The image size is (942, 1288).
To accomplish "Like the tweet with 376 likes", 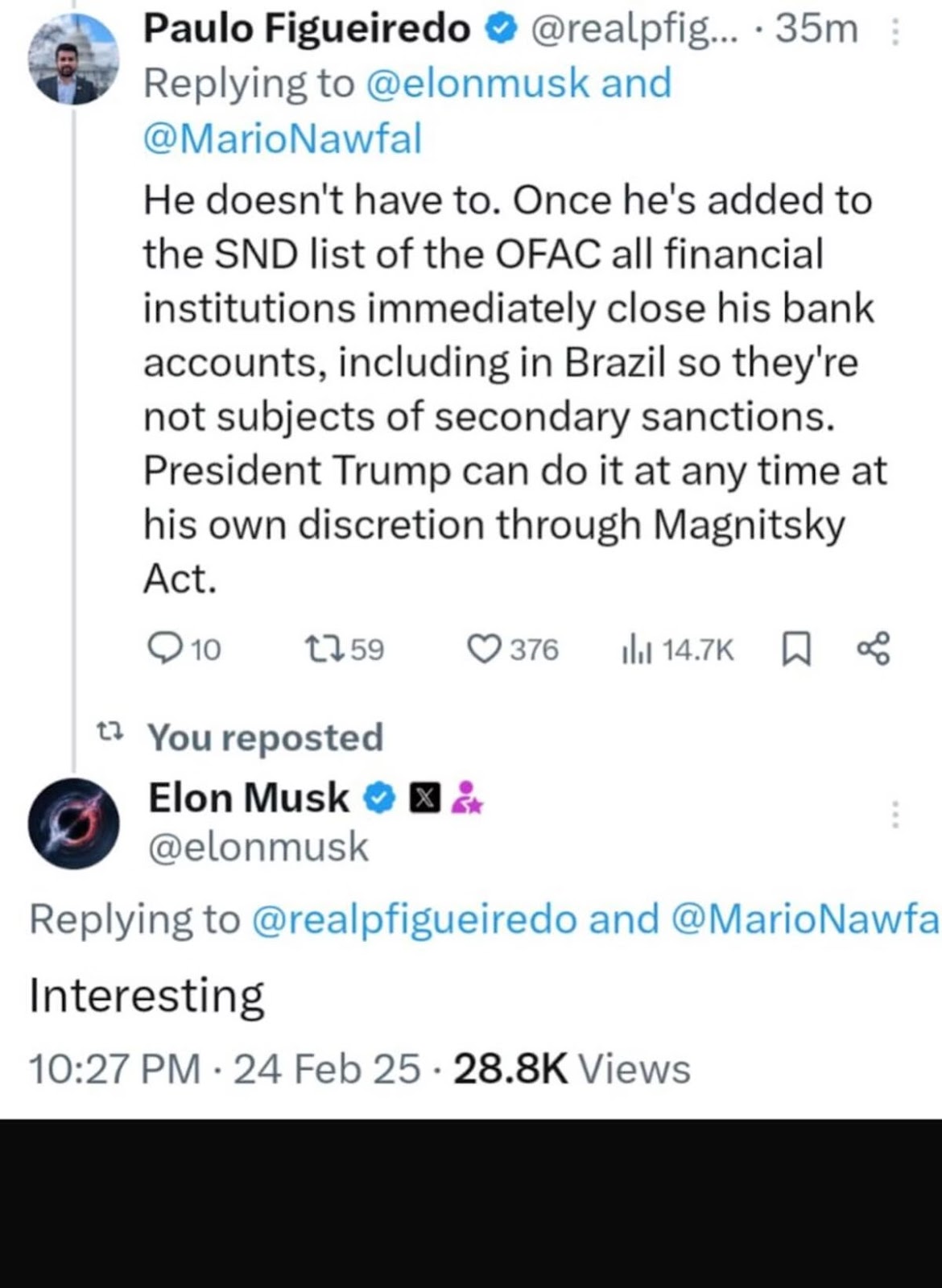I will [484, 648].
